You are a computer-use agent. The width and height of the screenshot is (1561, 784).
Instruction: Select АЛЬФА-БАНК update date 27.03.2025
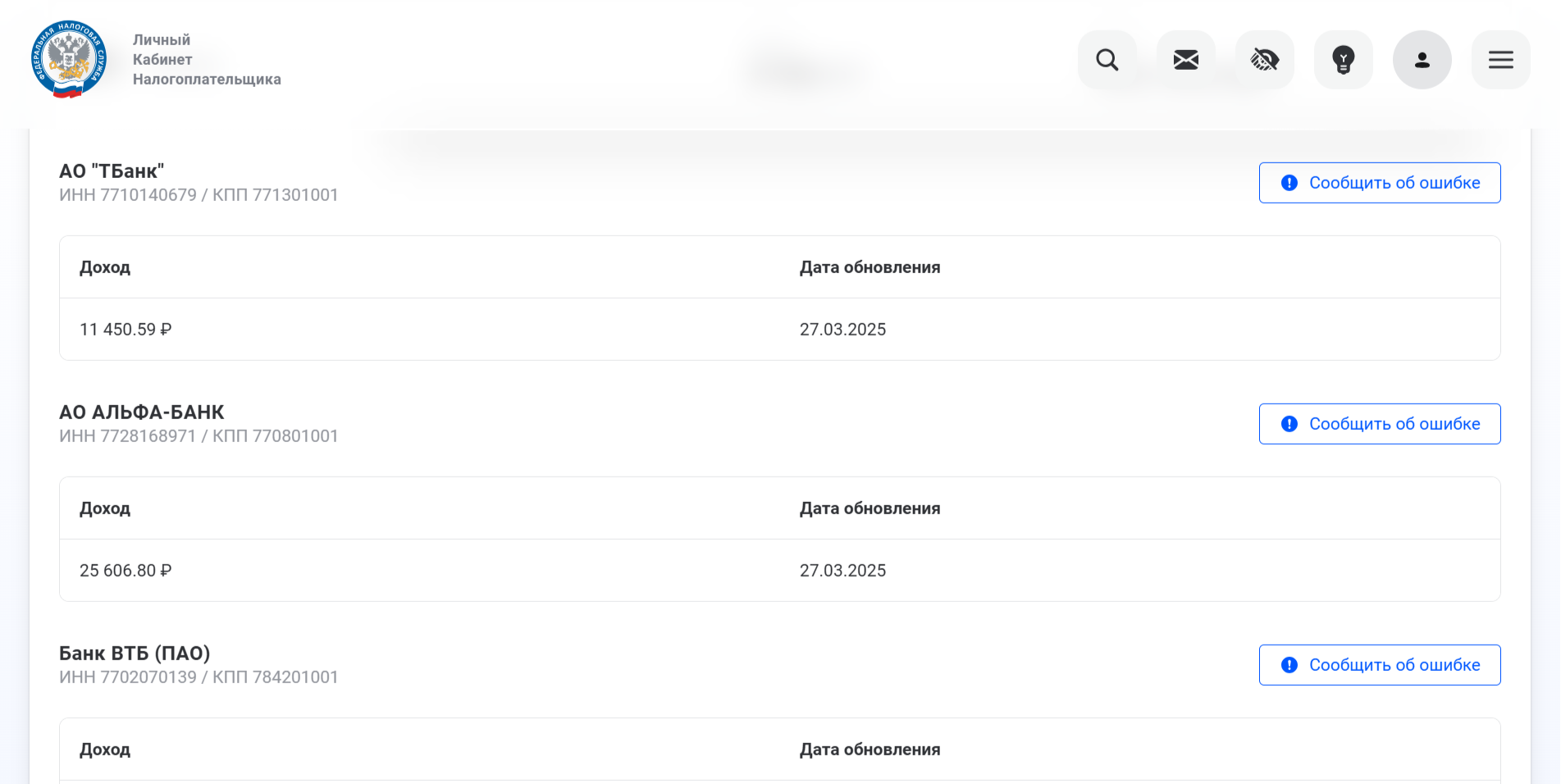842,571
